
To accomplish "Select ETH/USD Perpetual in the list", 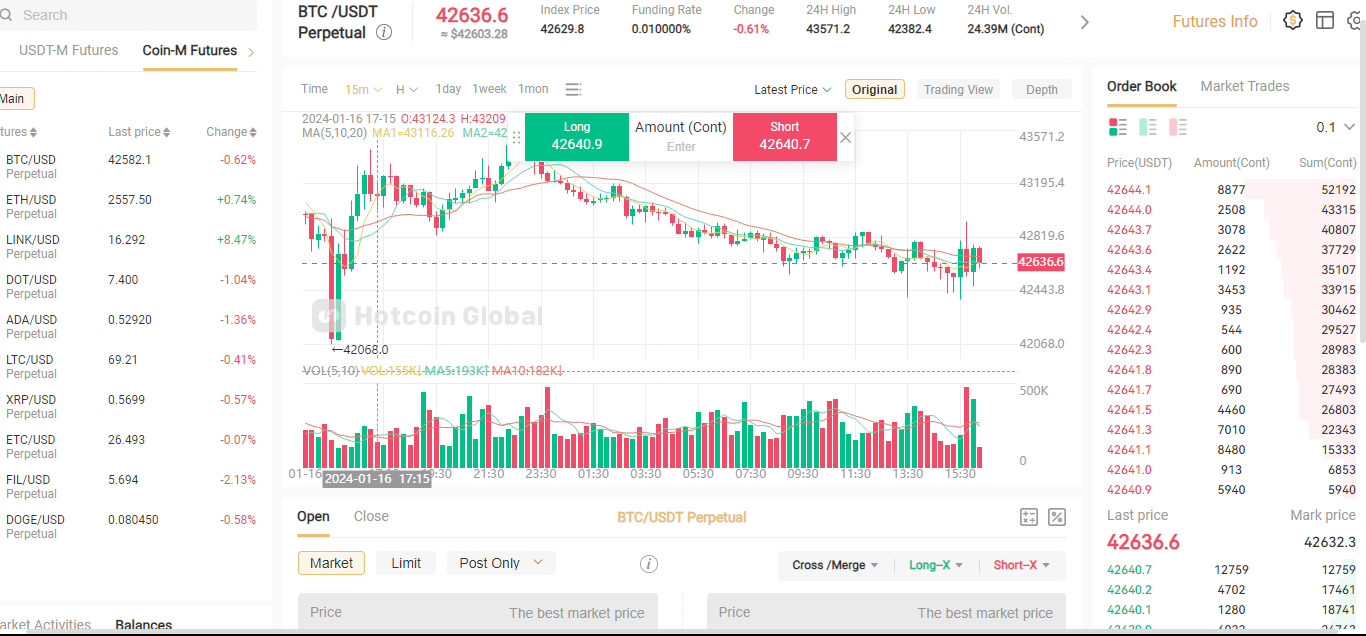I will [130, 206].
